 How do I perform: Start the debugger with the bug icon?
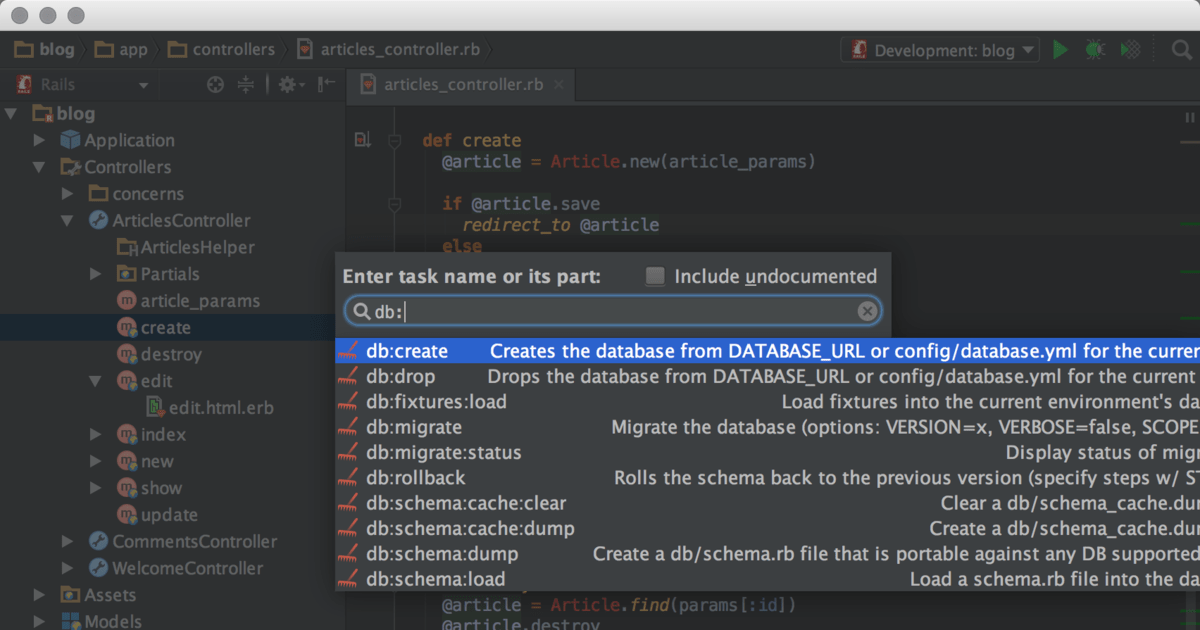pos(1094,49)
